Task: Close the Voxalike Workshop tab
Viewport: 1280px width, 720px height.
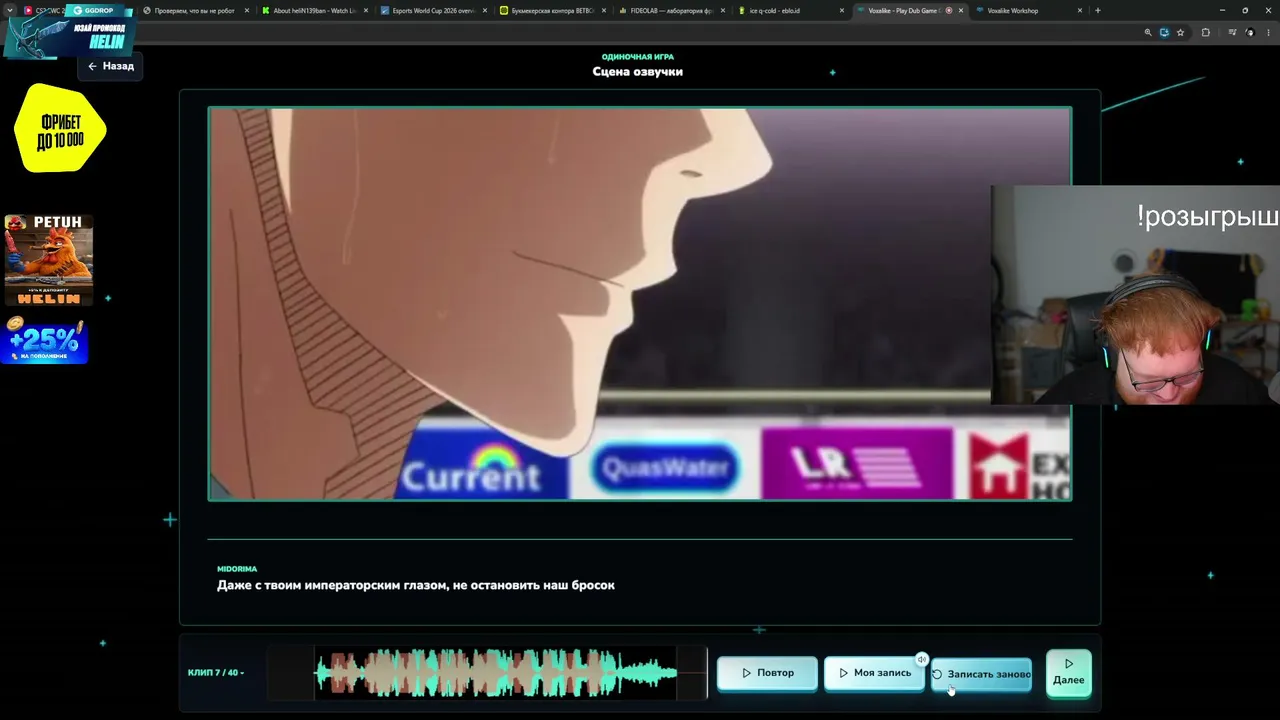Action: [1080, 11]
